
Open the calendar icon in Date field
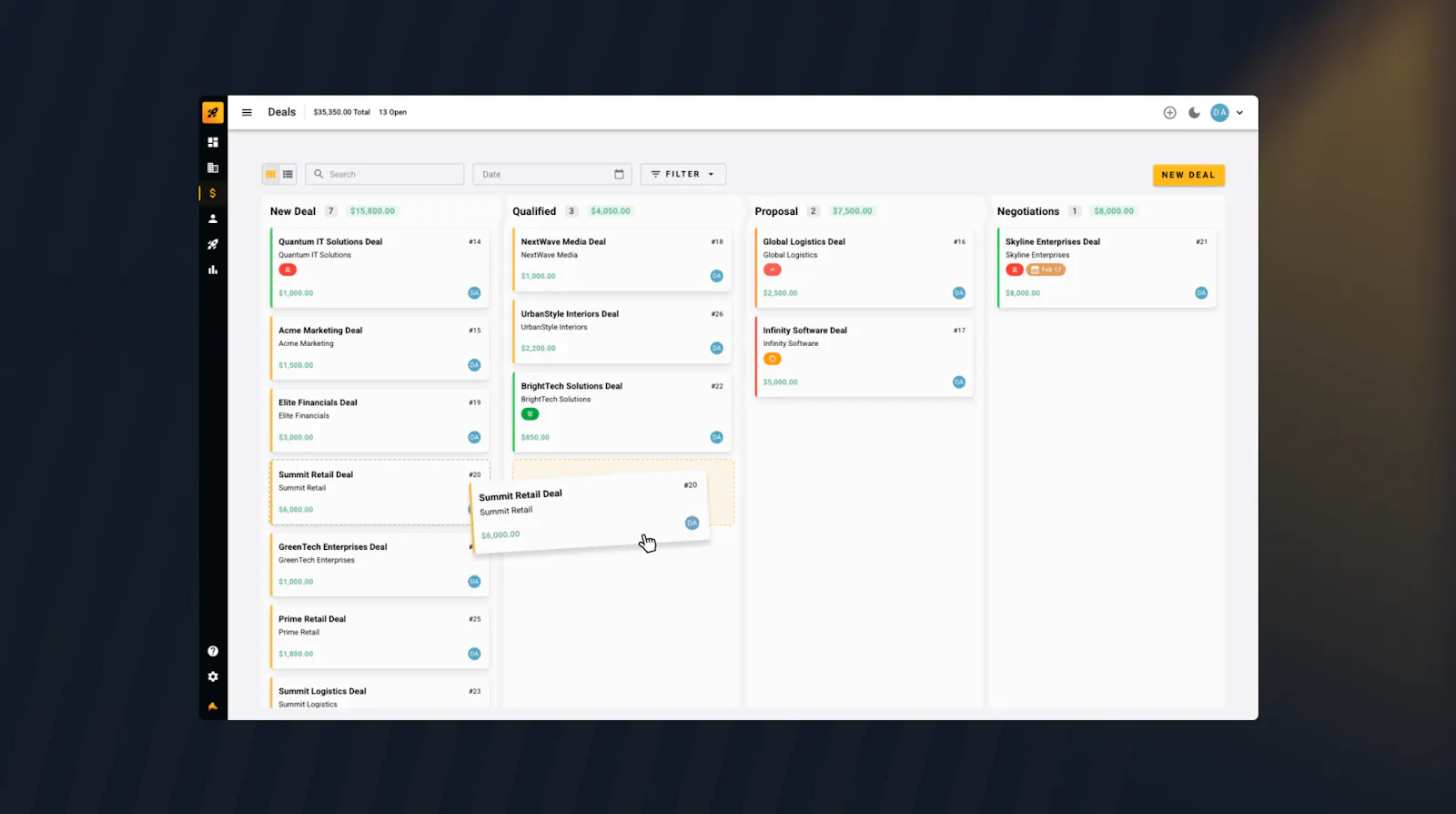619,174
